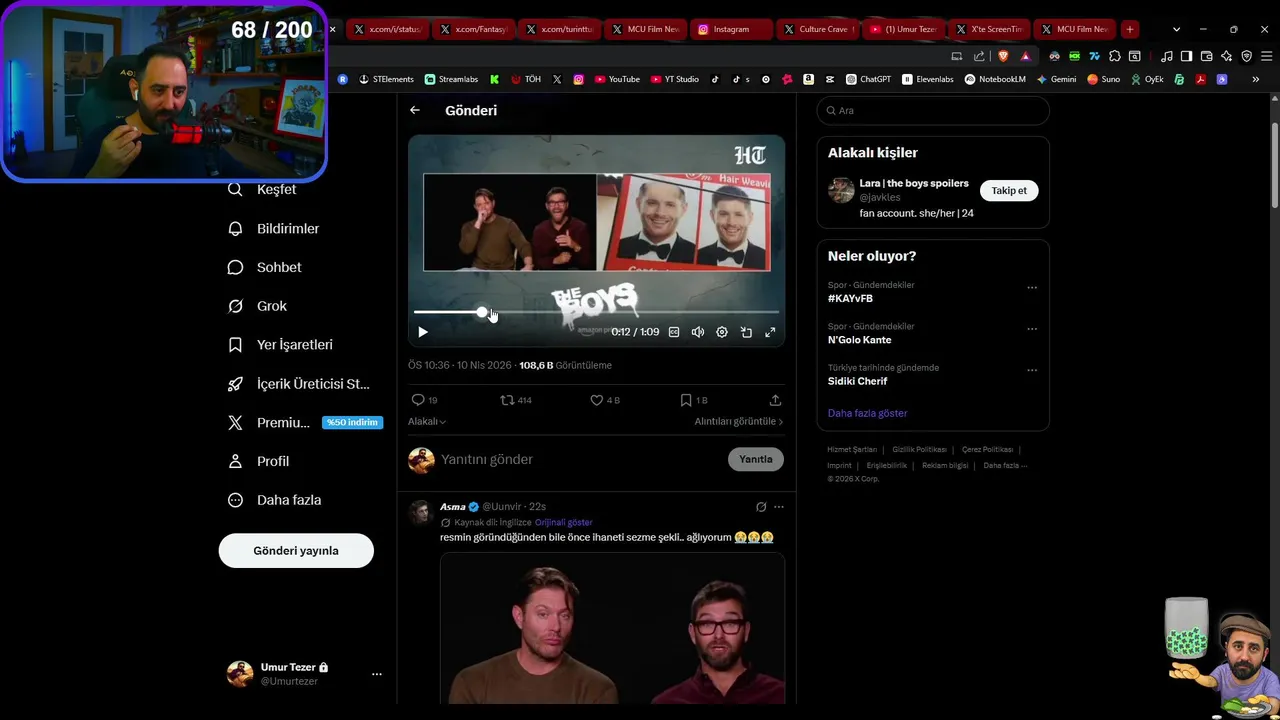Seek on the video progress bar
The height and width of the screenshot is (720, 1280).
point(596,313)
